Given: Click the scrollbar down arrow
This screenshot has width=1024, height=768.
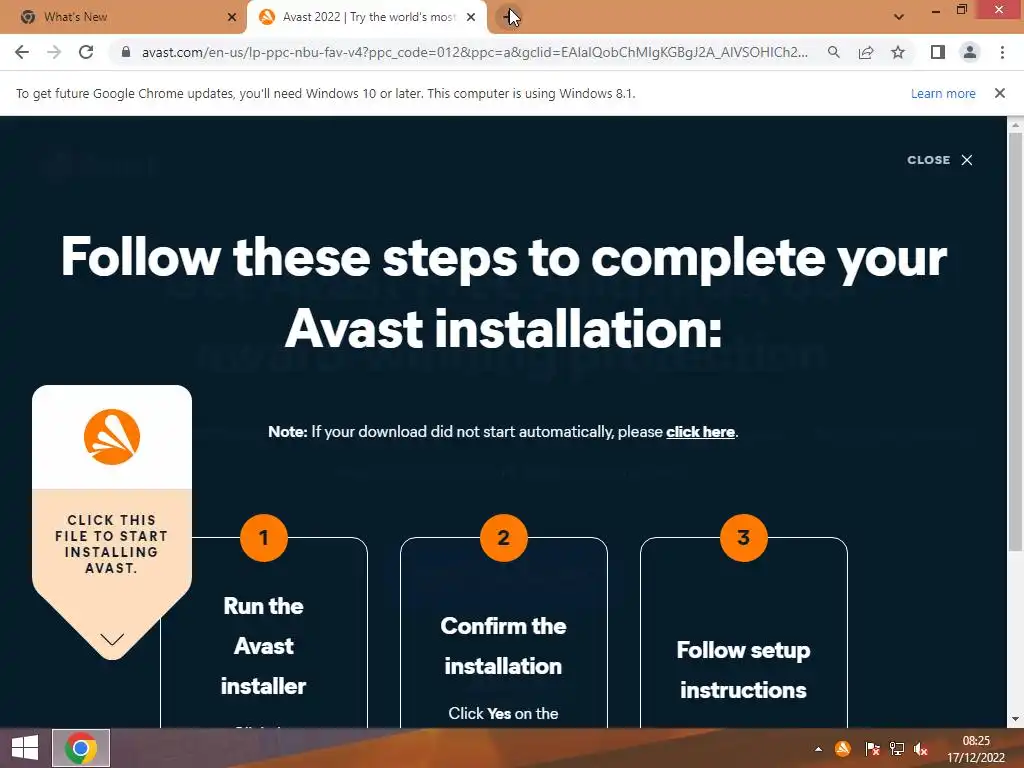Looking at the screenshot, I should 1015,719.
